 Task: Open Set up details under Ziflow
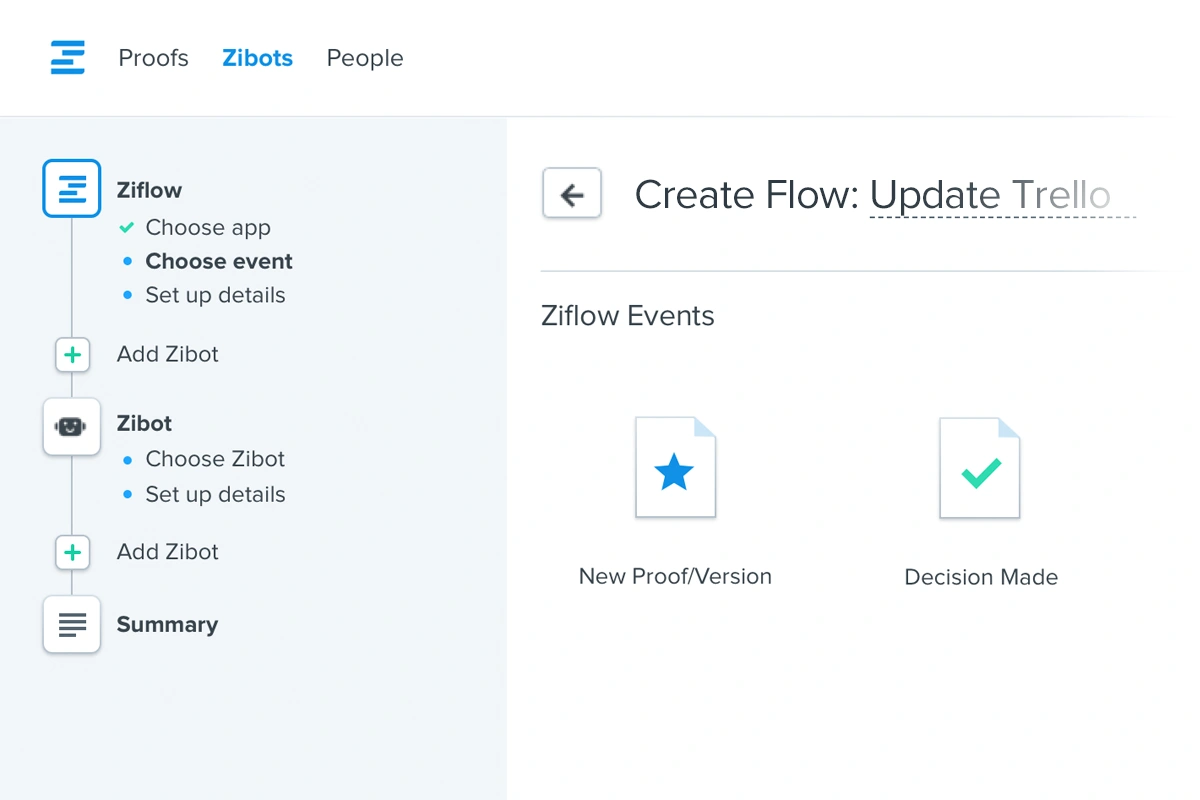[x=215, y=296]
